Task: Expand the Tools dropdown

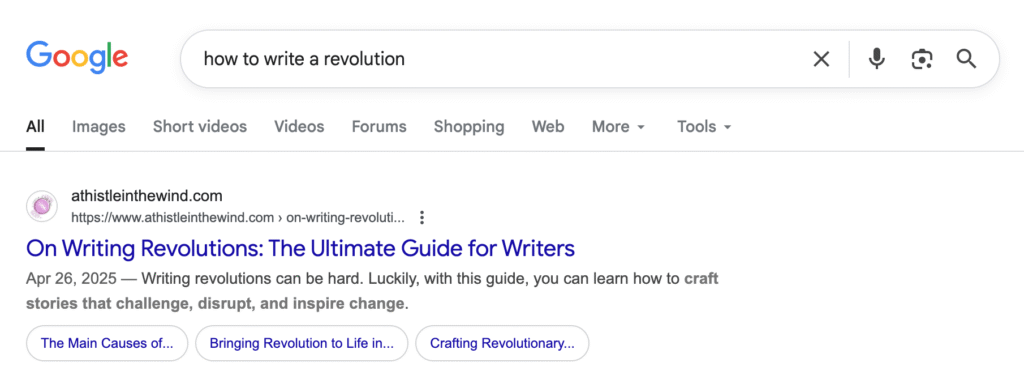Action: coord(704,127)
